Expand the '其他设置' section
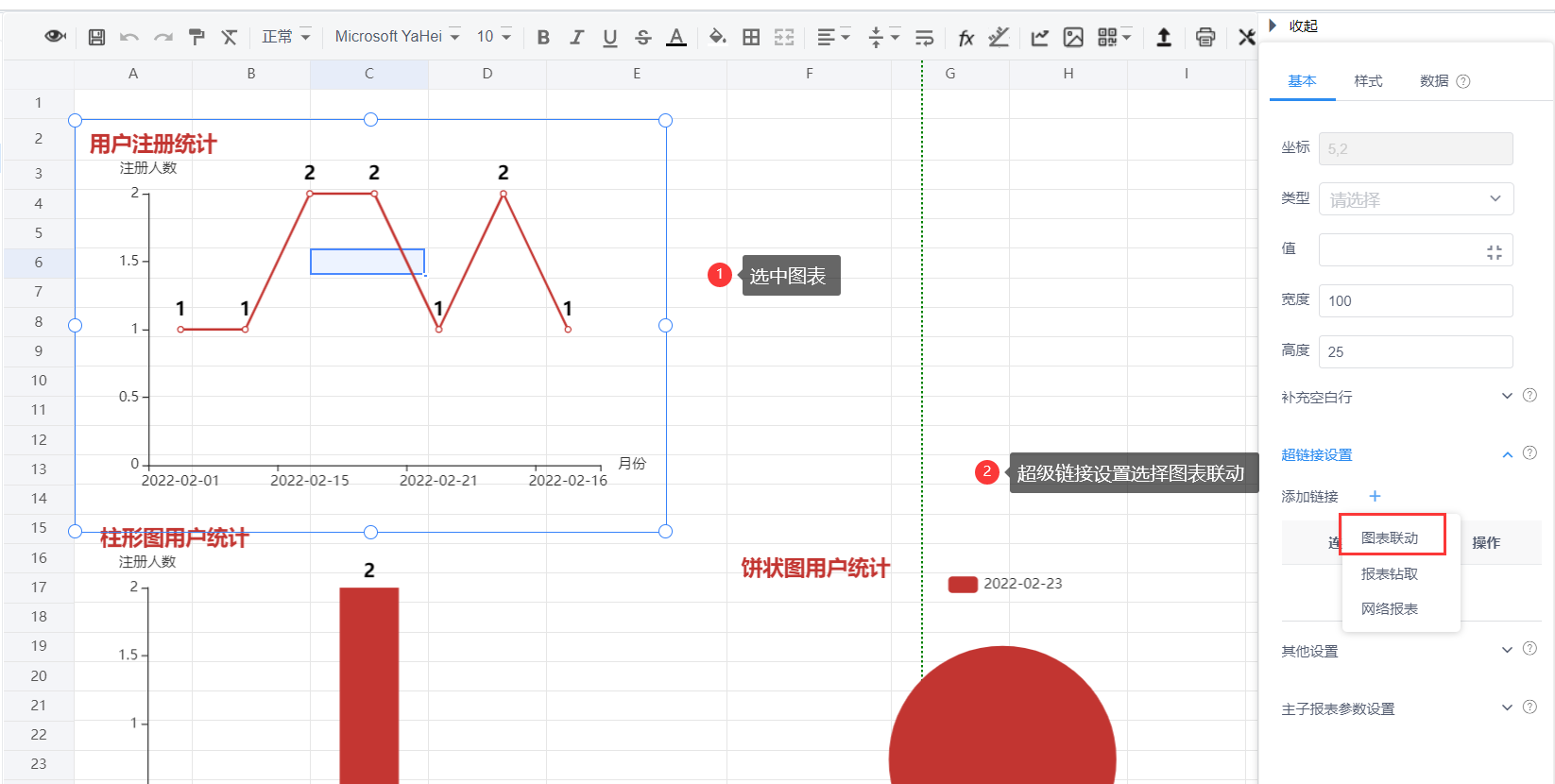Screen dimensions: 1555x784 coord(1507,650)
